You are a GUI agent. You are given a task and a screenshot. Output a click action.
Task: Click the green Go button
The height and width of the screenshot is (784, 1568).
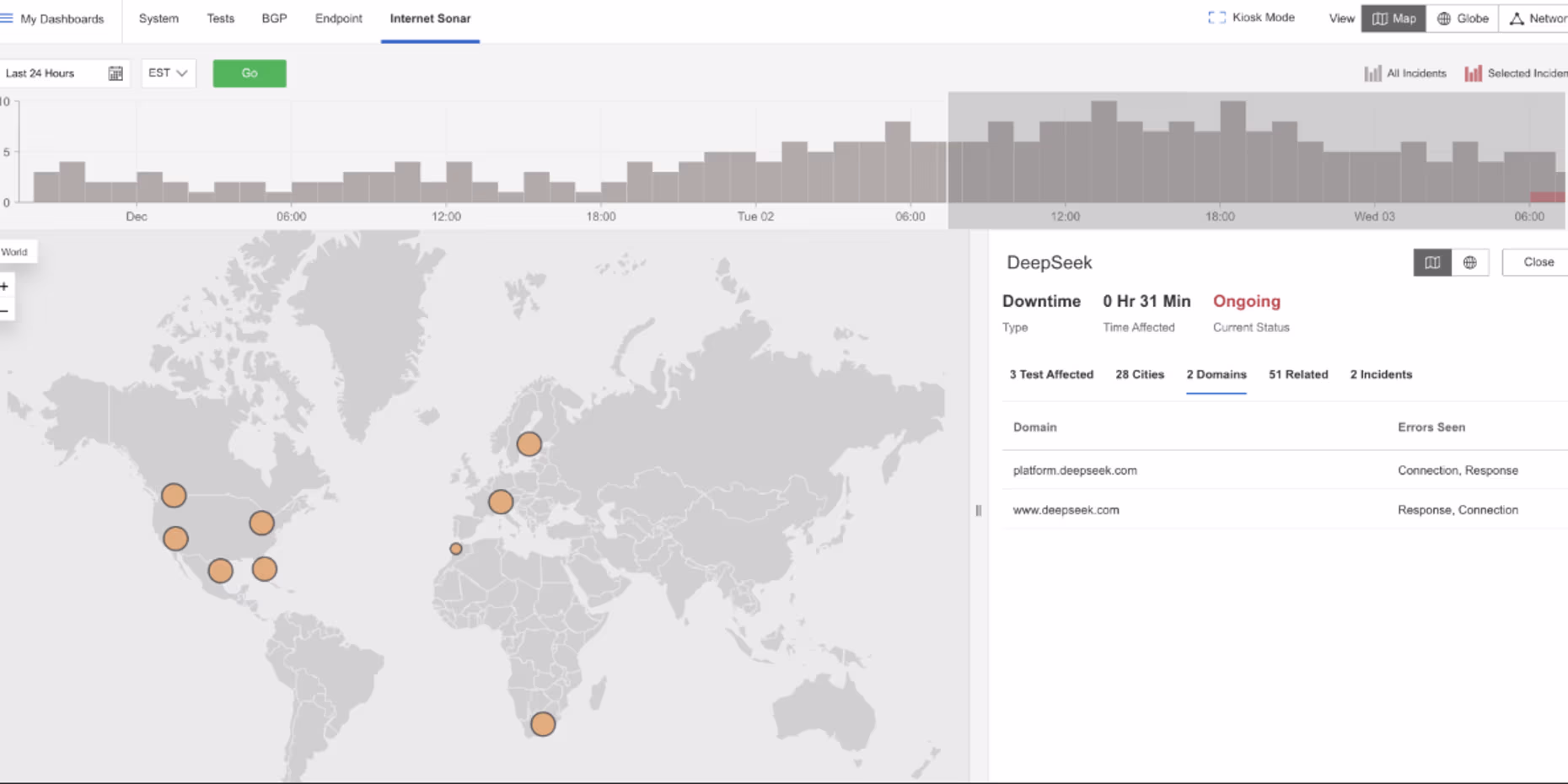[x=250, y=73]
